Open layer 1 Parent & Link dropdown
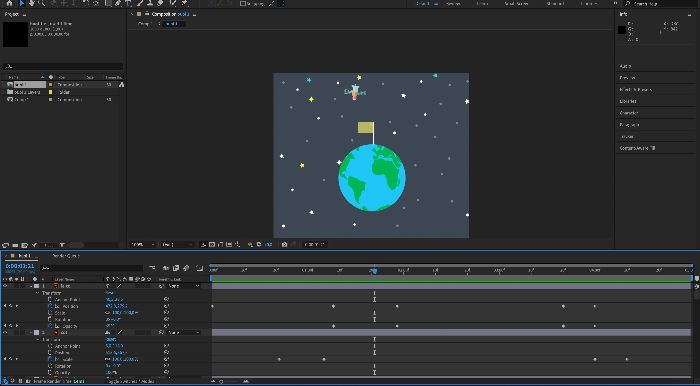Image resolution: width=700 pixels, height=386 pixels. tap(183, 286)
